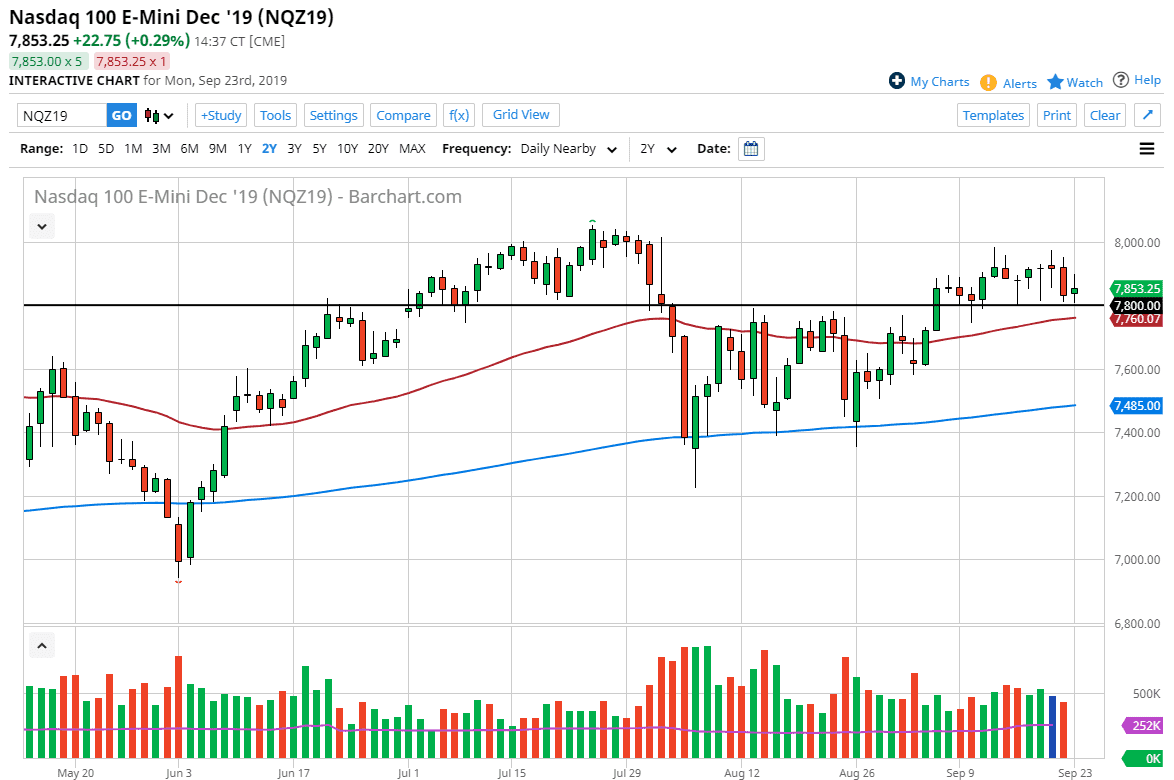Open the candlestick chart type selector
1174x780 pixels.
coord(159,115)
